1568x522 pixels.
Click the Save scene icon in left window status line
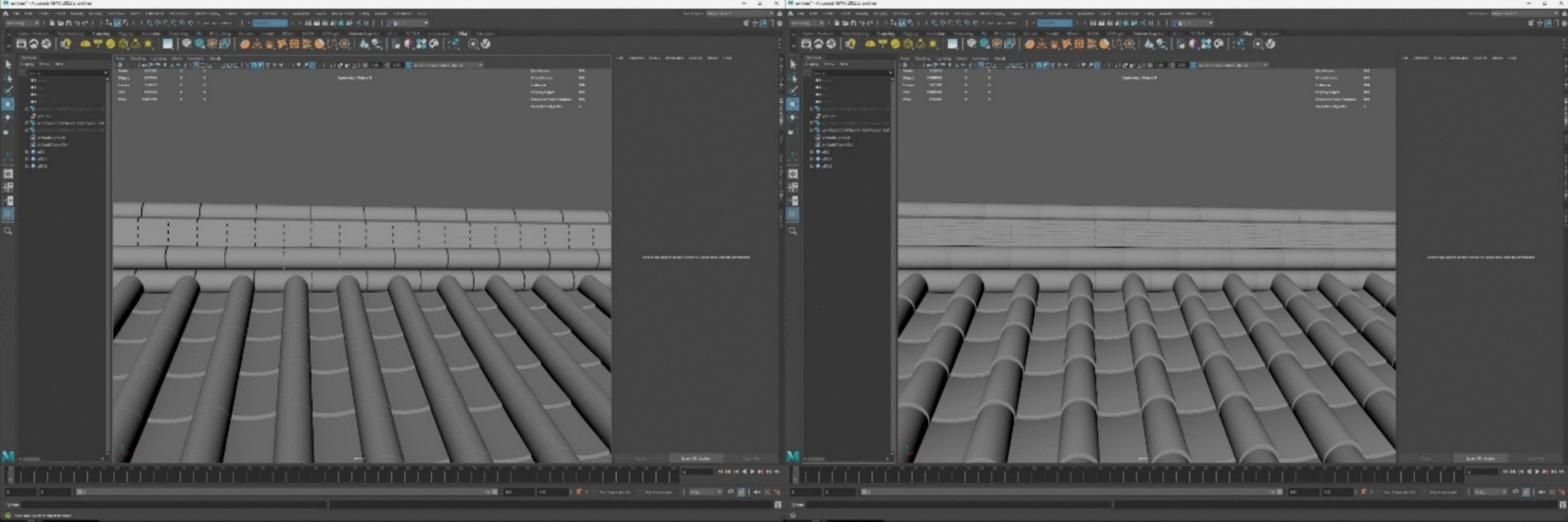pyautogui.click(x=69, y=23)
